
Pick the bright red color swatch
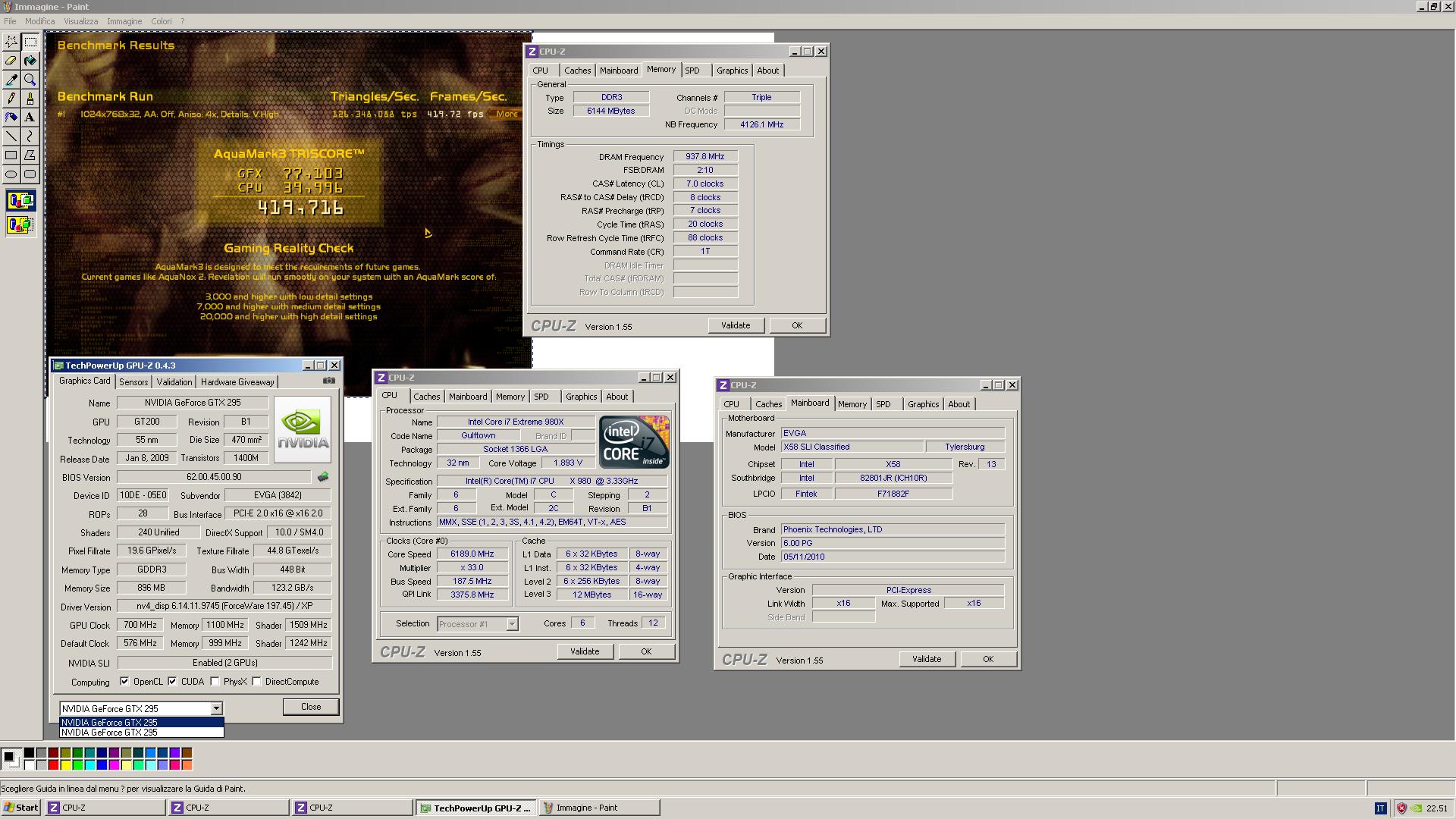point(53,765)
